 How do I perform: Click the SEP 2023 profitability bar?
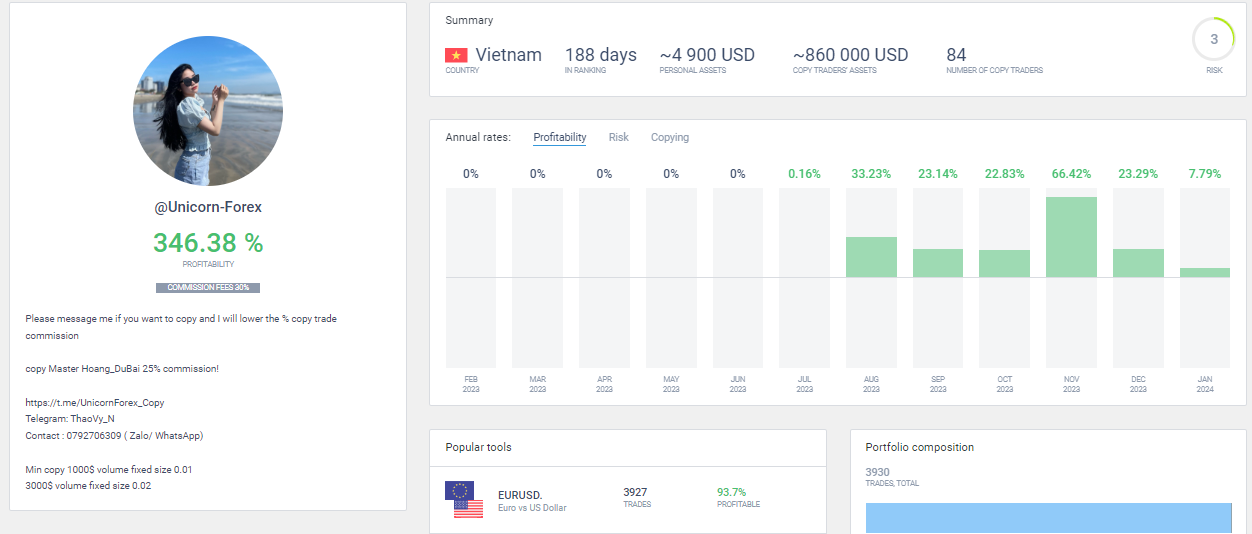(x=938, y=263)
